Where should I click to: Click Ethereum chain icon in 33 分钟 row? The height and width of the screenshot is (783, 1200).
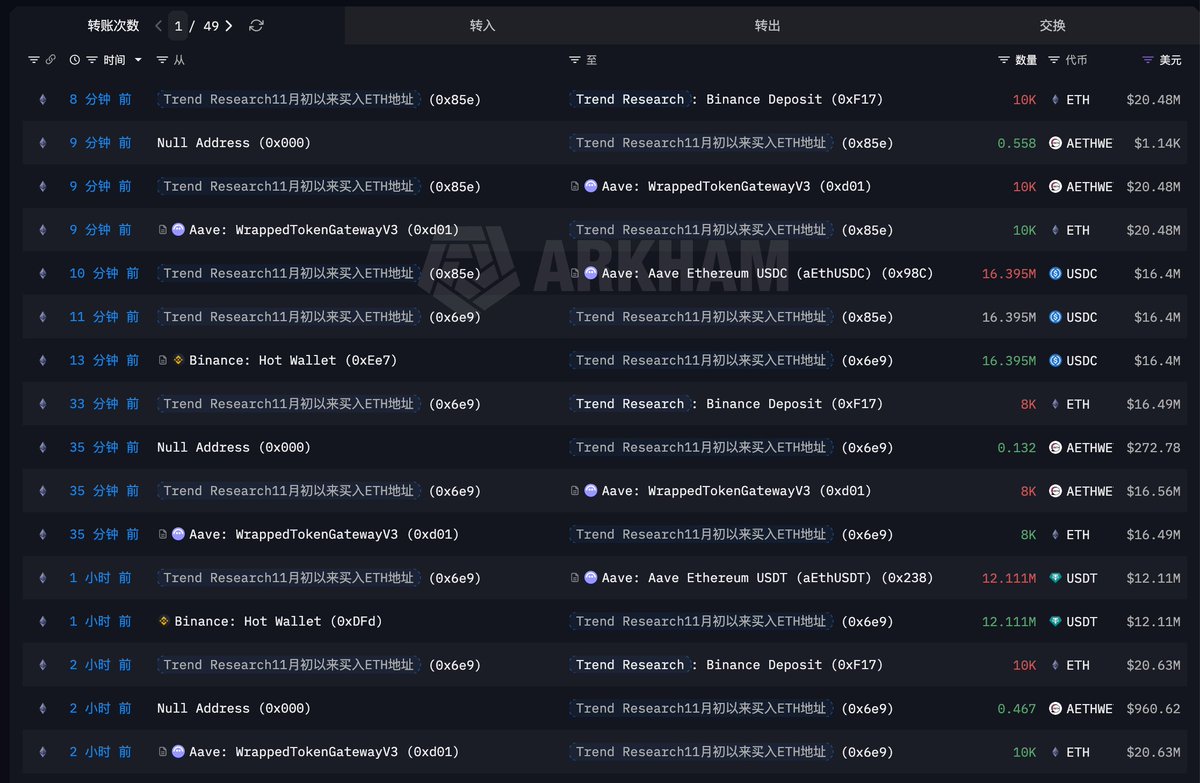tap(42, 404)
